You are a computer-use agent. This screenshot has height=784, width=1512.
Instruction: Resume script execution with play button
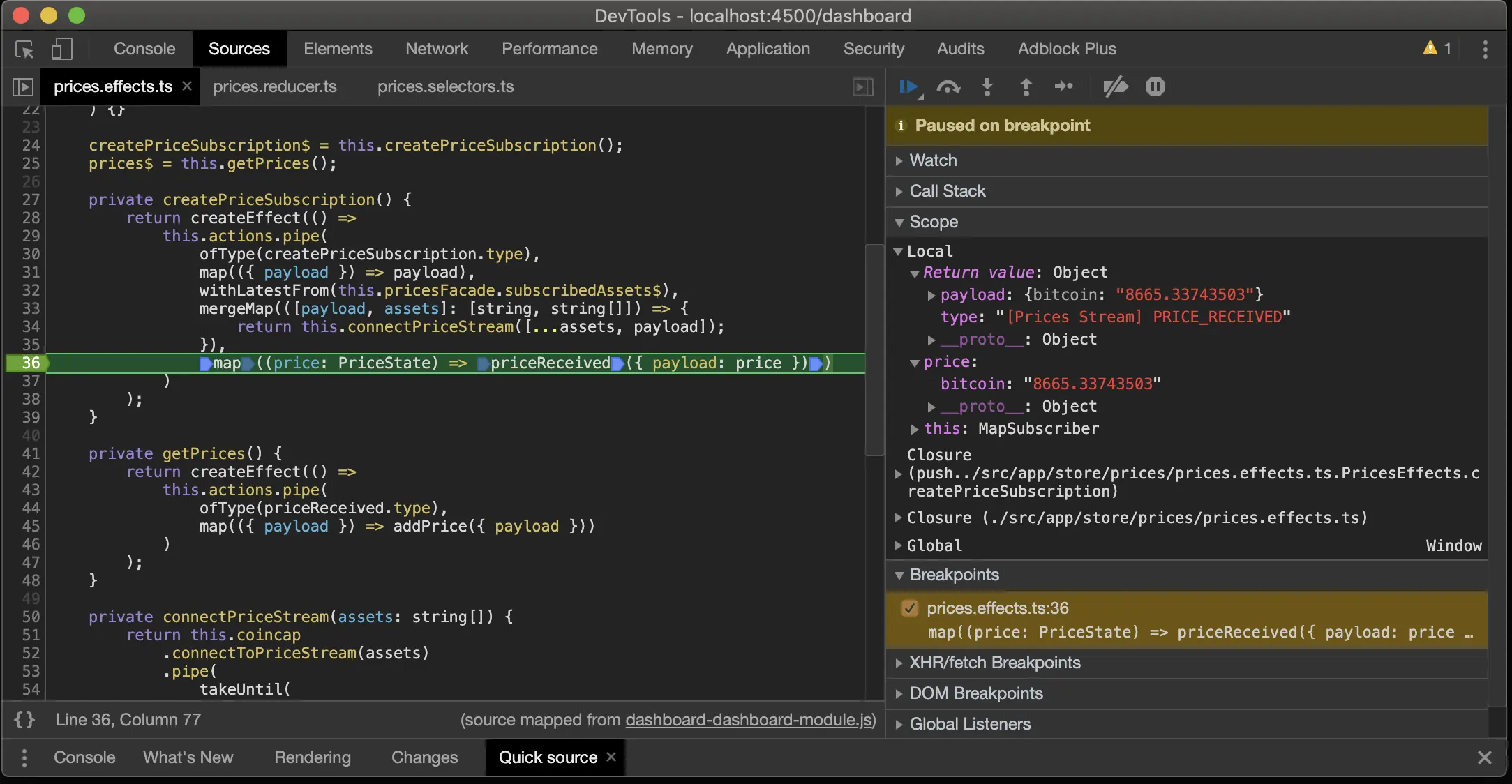coord(908,86)
